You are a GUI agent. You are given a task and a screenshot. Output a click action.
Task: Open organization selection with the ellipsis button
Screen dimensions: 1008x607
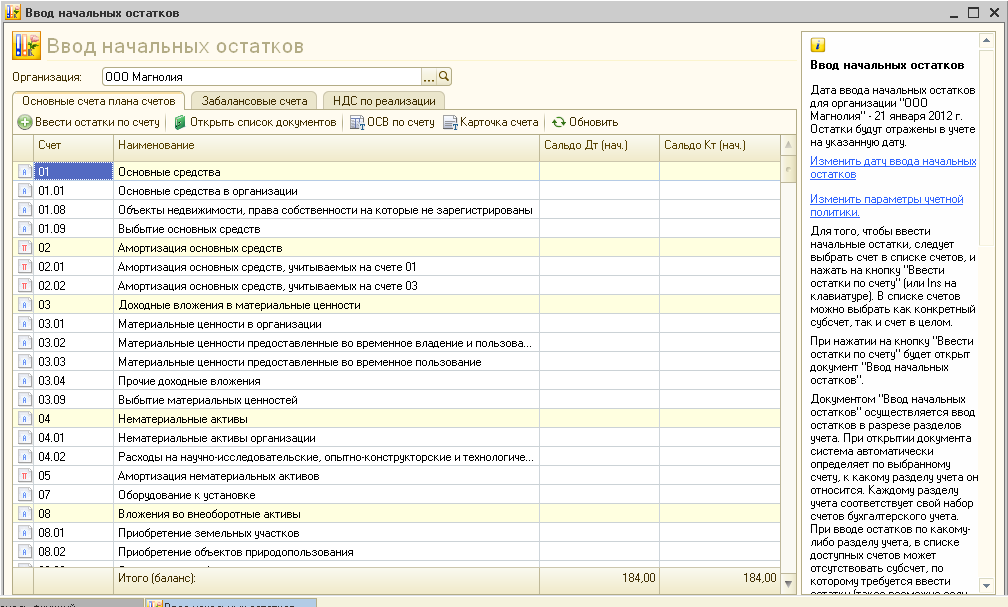click(x=429, y=77)
